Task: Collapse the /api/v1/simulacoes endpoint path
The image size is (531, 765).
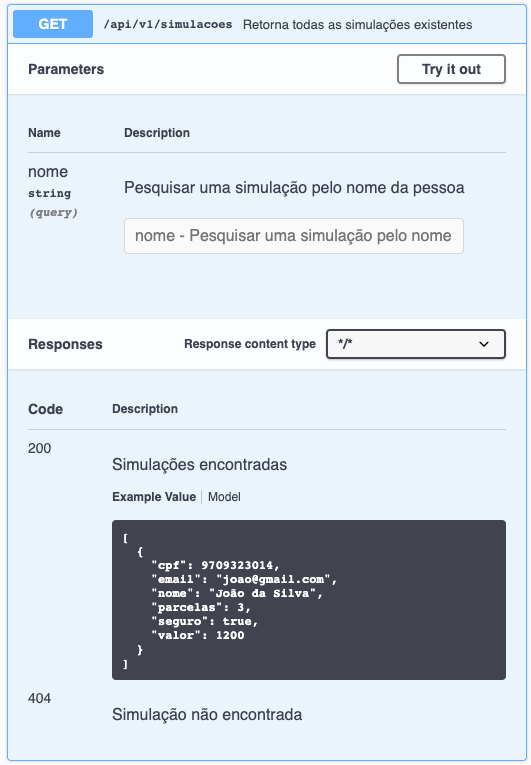Action: point(167,24)
